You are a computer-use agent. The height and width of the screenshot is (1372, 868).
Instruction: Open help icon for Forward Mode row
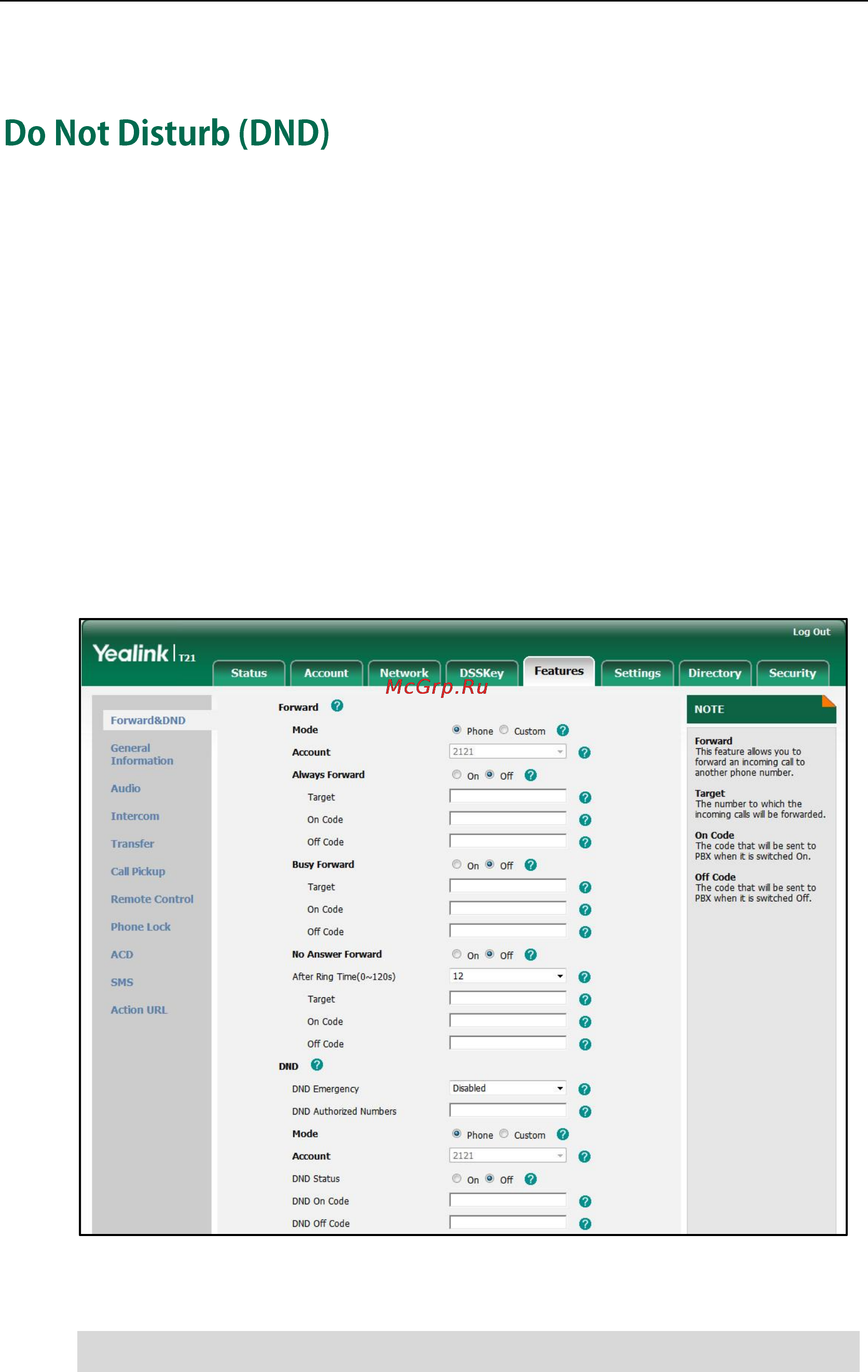coord(562,730)
